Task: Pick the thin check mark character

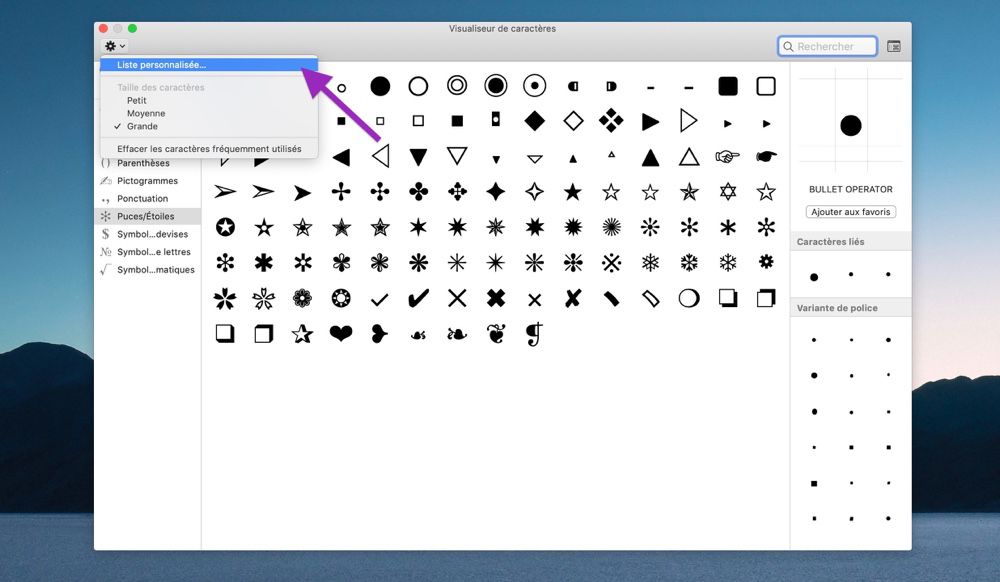Action: pyautogui.click(x=379, y=299)
